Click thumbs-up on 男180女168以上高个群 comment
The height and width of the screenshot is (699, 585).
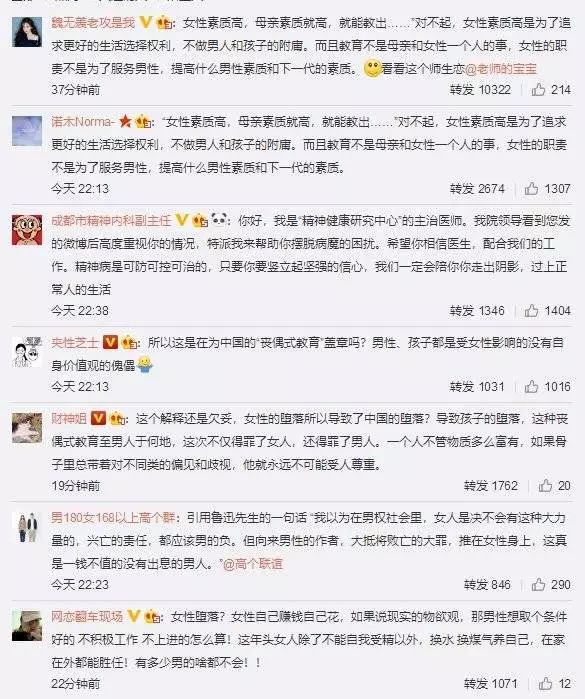pyautogui.click(x=538, y=584)
